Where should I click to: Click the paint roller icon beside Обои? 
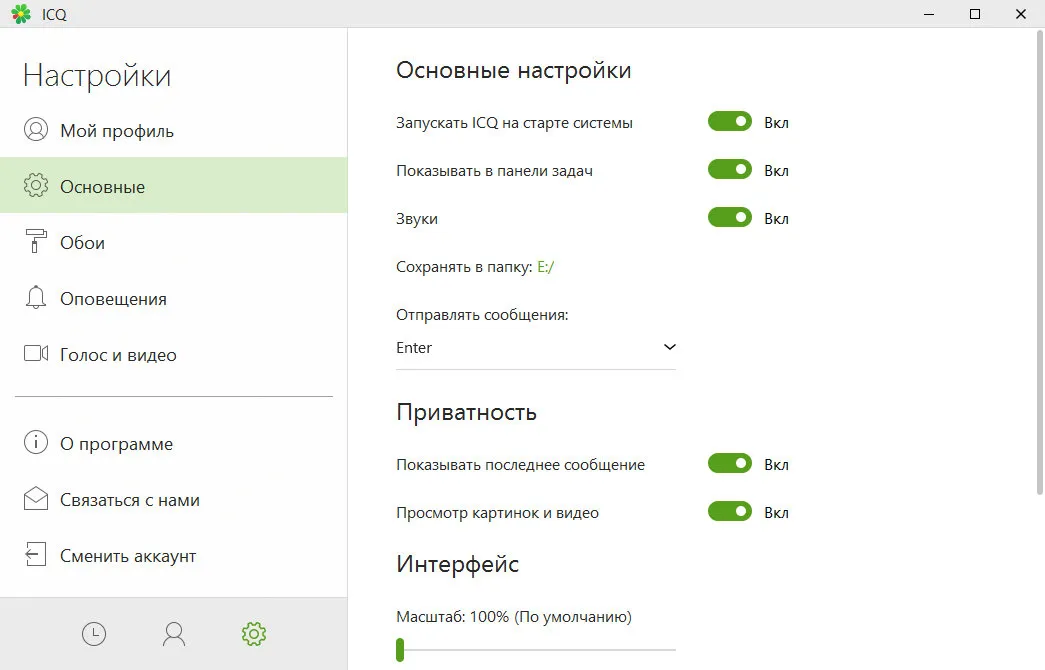(x=36, y=241)
